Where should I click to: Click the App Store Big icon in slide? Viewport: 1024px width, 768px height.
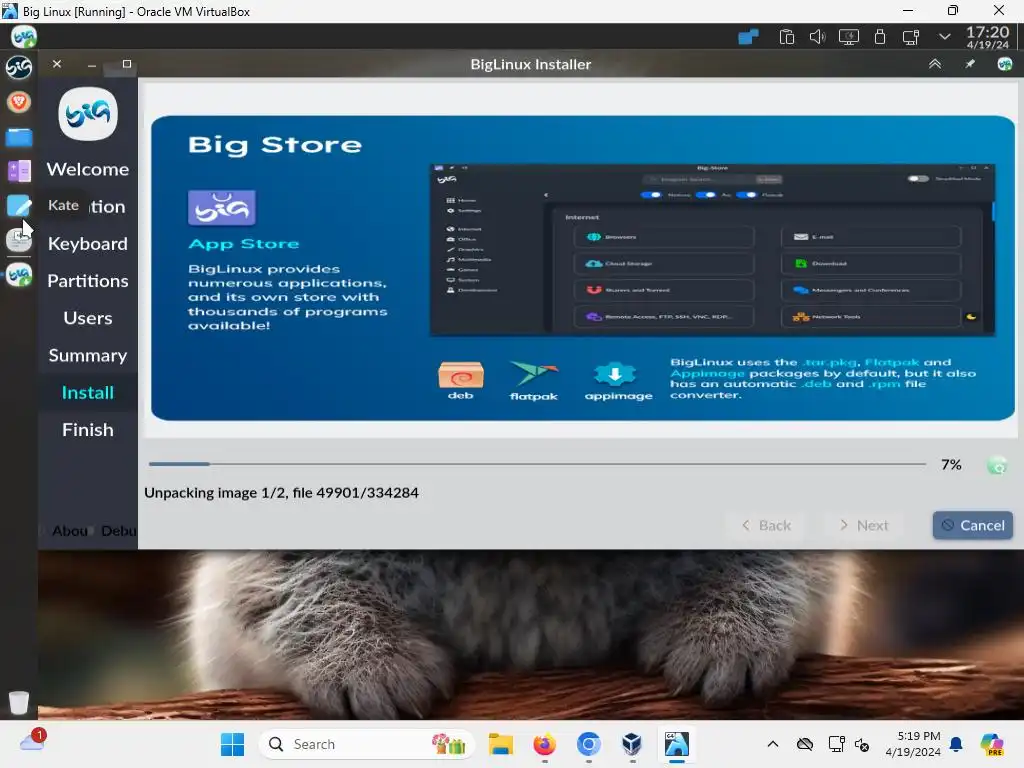point(221,208)
